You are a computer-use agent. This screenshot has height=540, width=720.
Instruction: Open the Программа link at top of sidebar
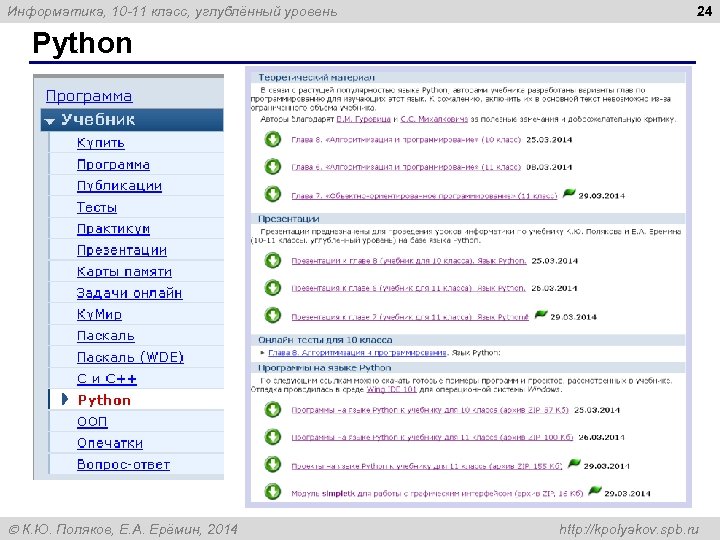(x=89, y=96)
